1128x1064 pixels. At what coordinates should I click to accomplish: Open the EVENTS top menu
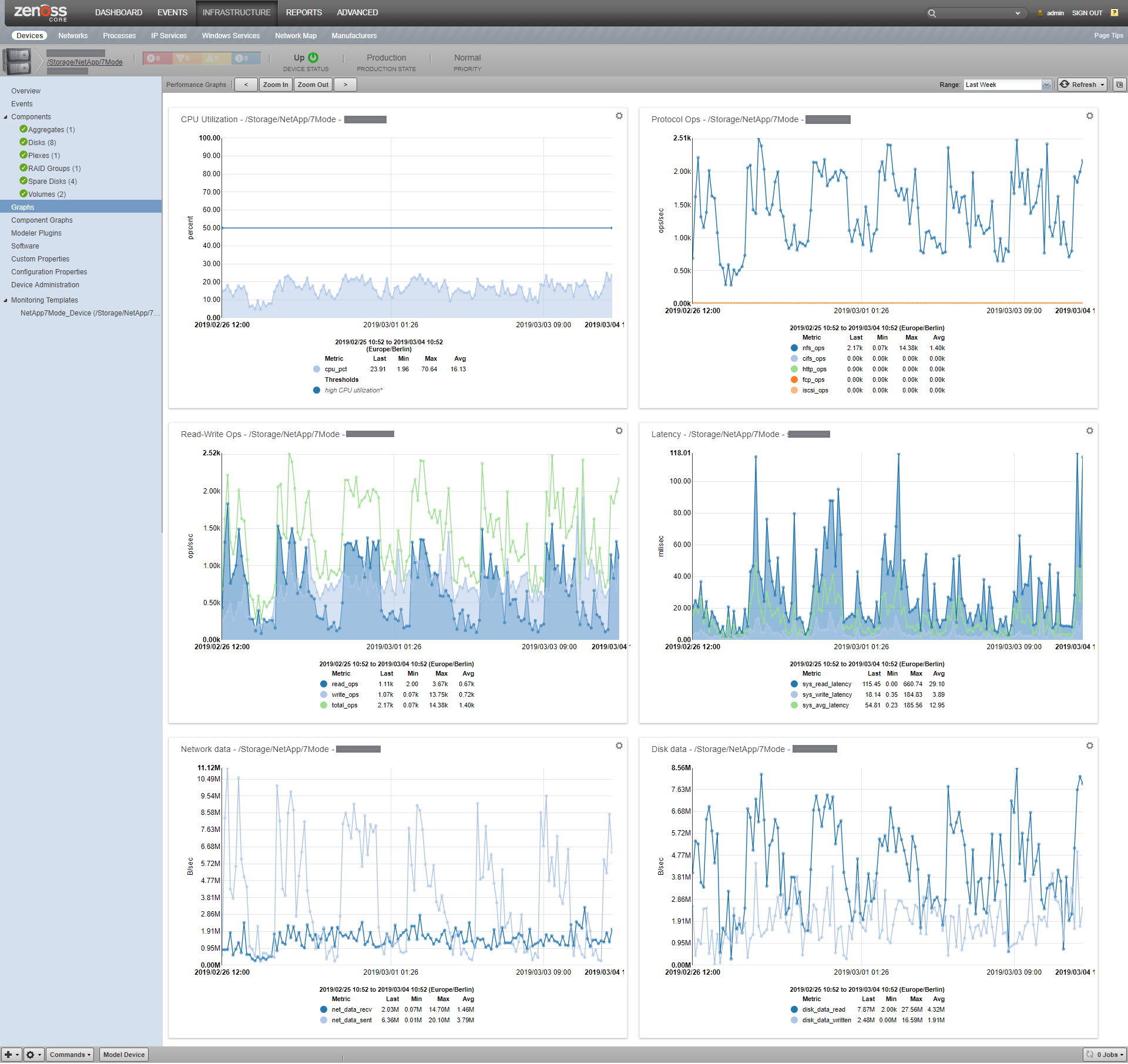pos(172,12)
